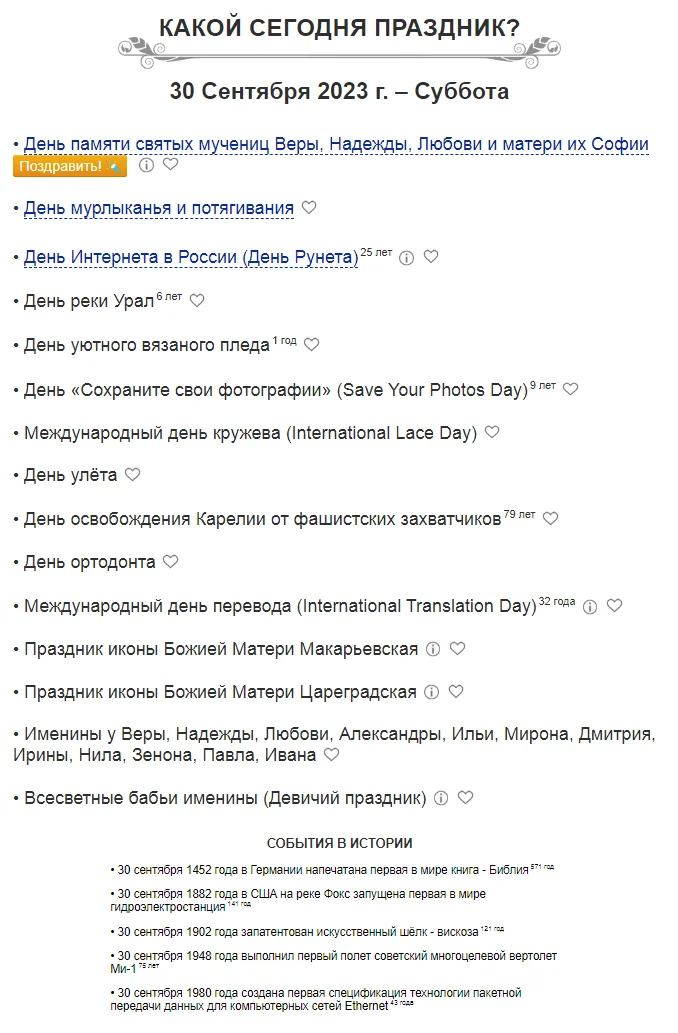Show info for "День Рунета" holiday
Image resolution: width=678 pixels, height=1033 pixels.
tap(406, 257)
